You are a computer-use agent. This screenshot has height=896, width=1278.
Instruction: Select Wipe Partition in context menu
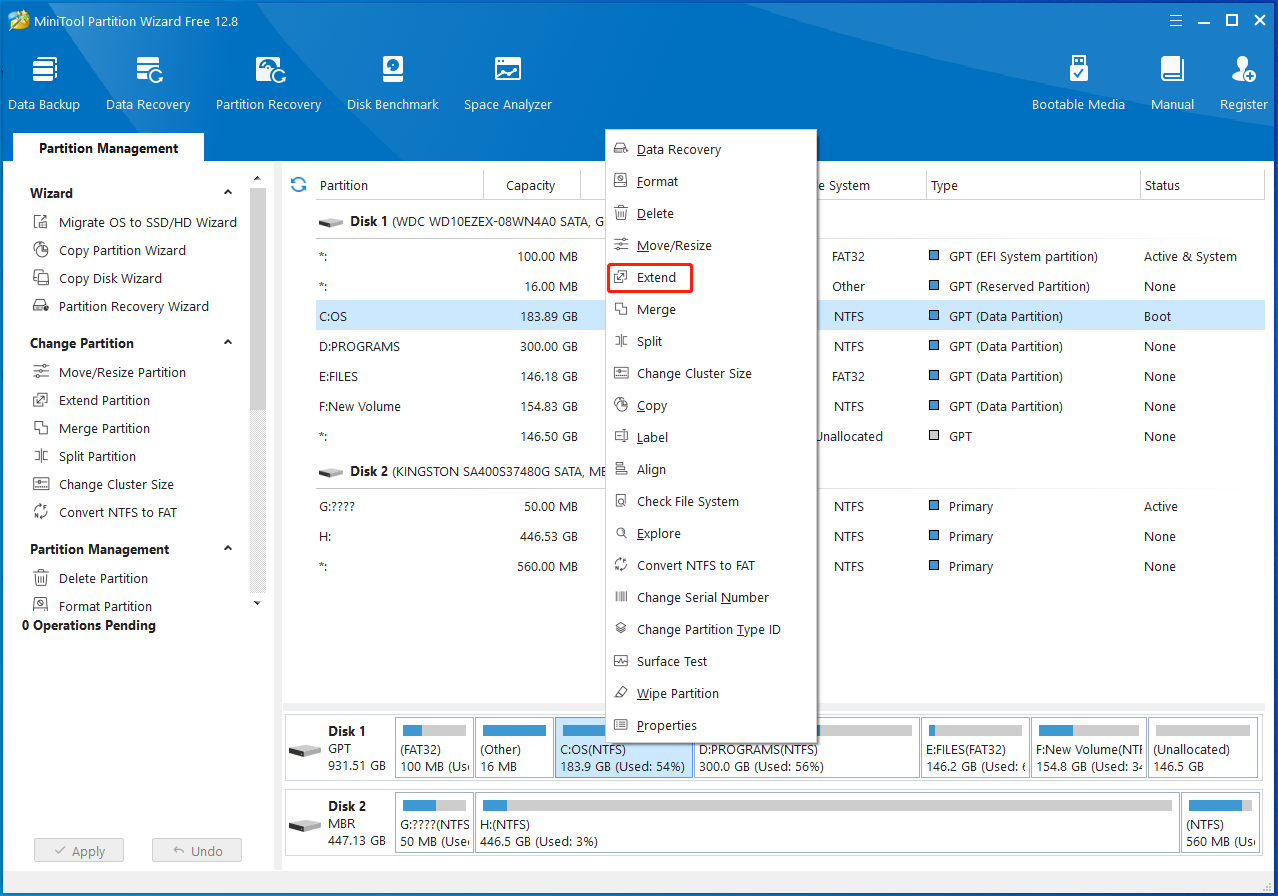coord(711,693)
